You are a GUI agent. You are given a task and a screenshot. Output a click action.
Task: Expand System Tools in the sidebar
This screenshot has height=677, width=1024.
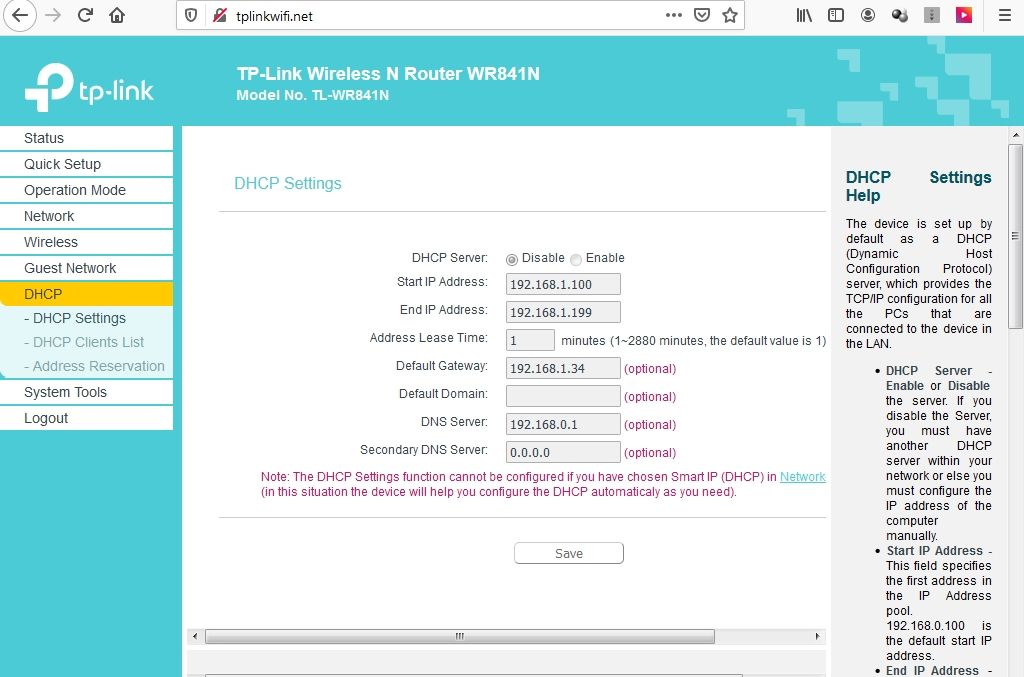(86, 392)
